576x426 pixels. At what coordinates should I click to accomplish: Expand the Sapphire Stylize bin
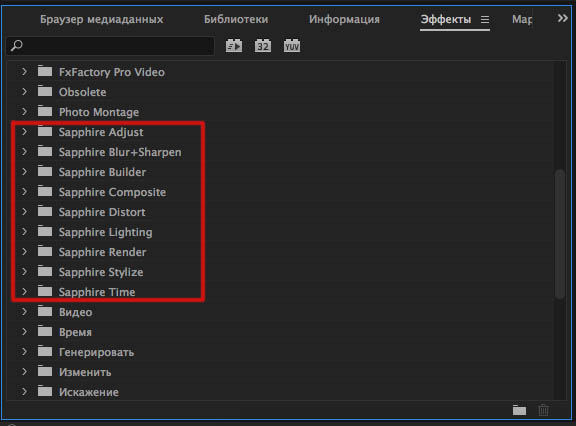pyautogui.click(x=24, y=271)
